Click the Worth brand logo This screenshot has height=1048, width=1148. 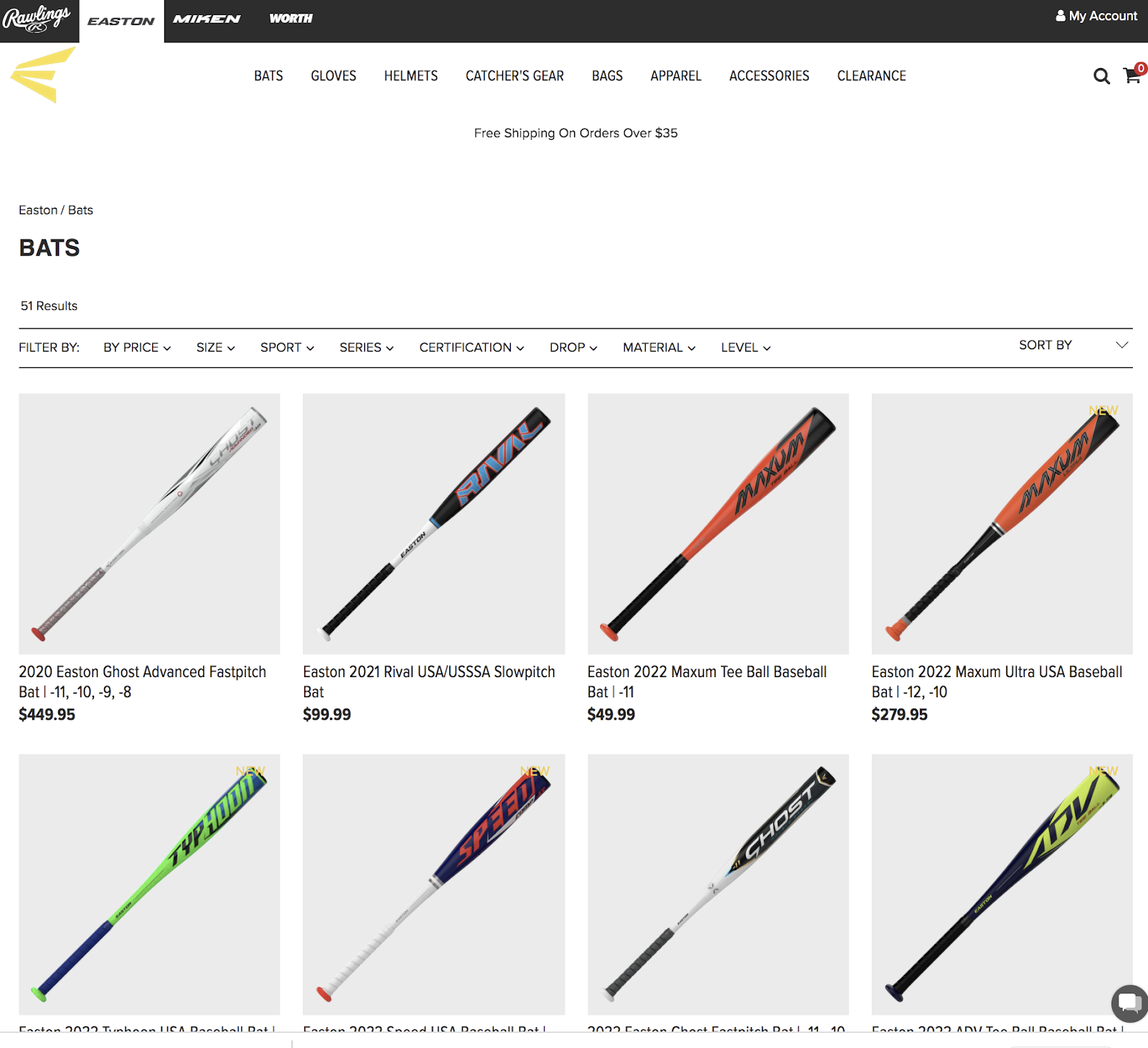[291, 19]
